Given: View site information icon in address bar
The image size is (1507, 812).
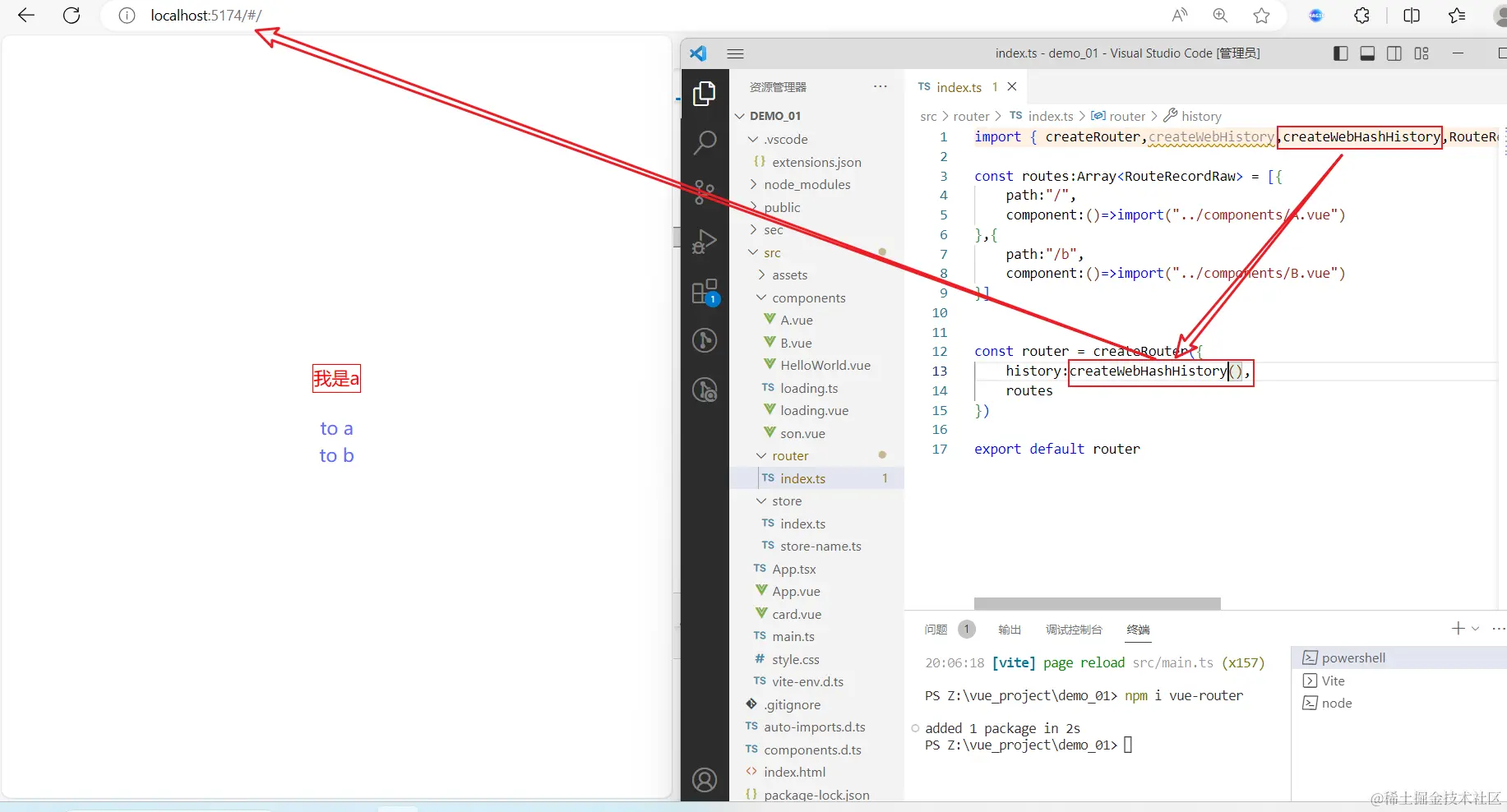Looking at the screenshot, I should tap(127, 16).
